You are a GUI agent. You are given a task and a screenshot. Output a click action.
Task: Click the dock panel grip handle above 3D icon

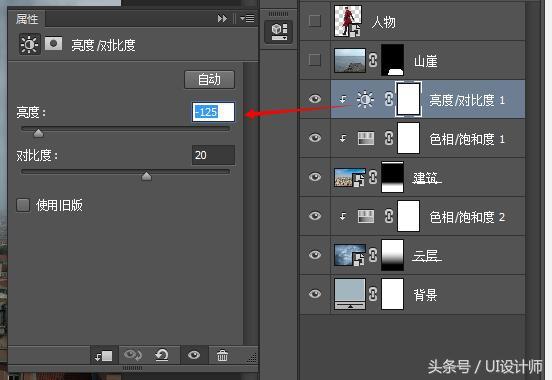point(278,13)
